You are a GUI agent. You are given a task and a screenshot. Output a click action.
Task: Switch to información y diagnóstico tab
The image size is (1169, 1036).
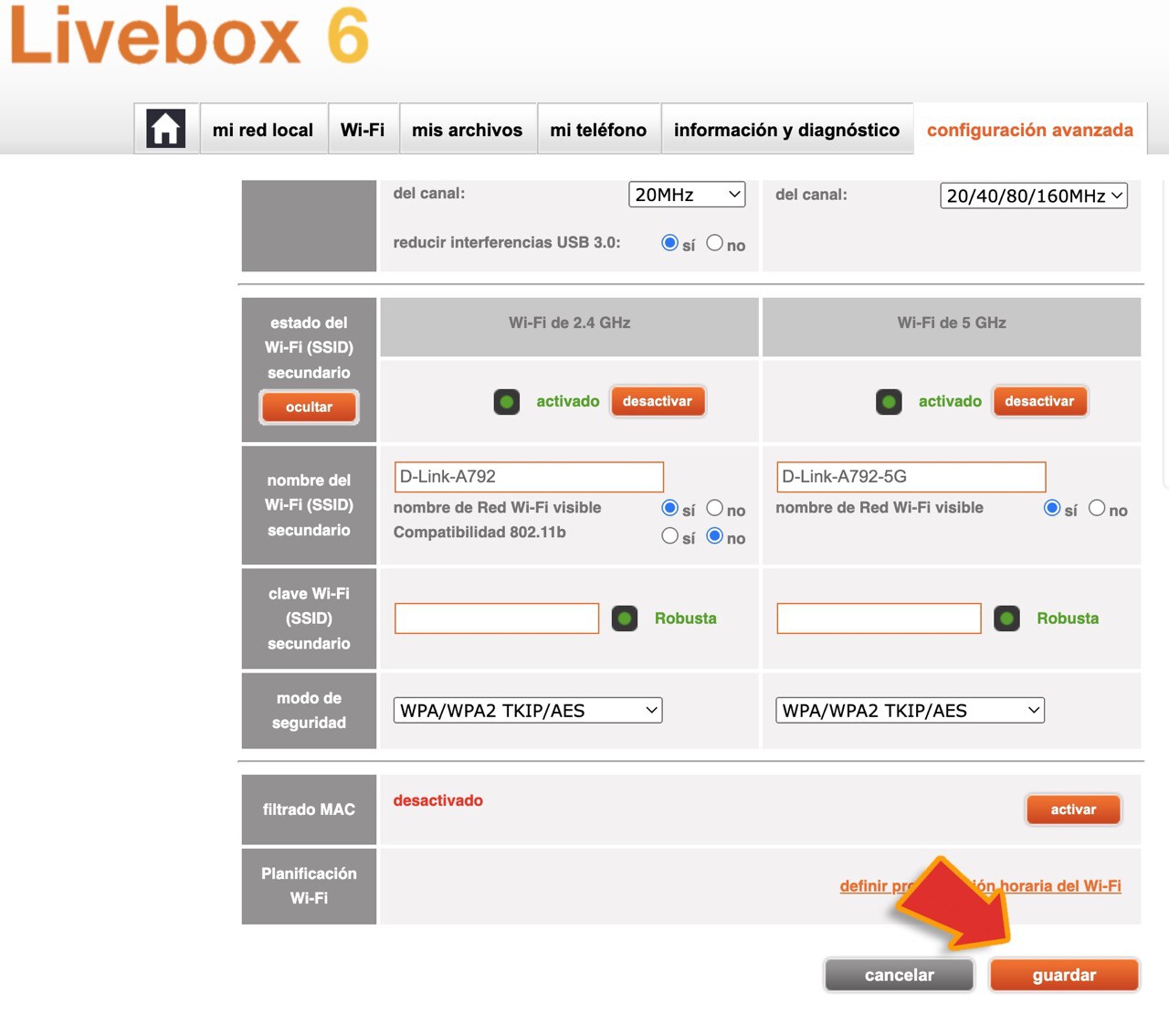pos(786,130)
